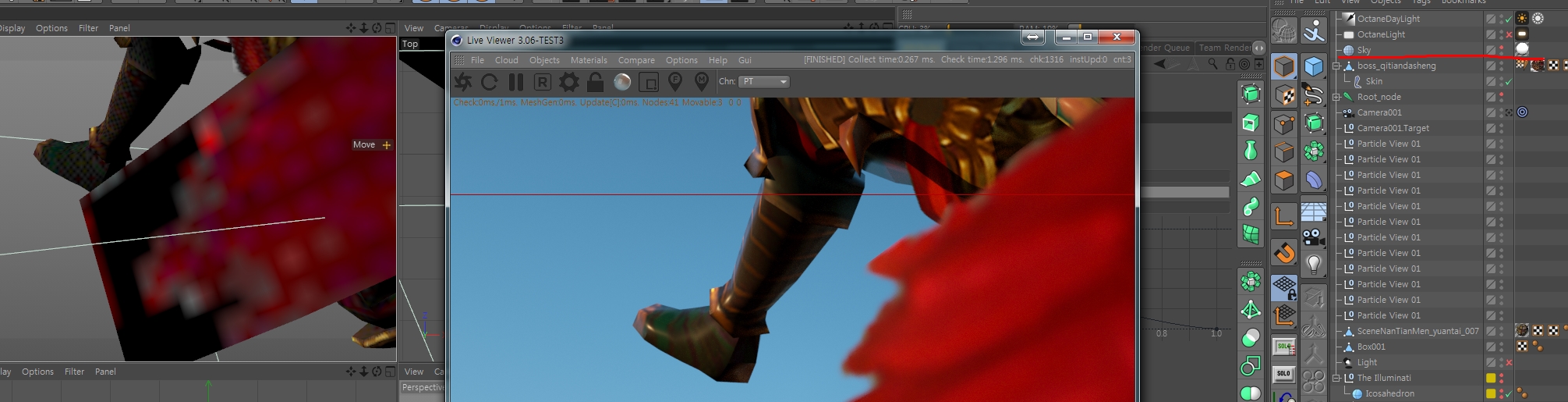Screen dimensions: 1568x402
Task: Click the green hollow cube extrude-inner icon
Action: click(x=1251, y=123)
